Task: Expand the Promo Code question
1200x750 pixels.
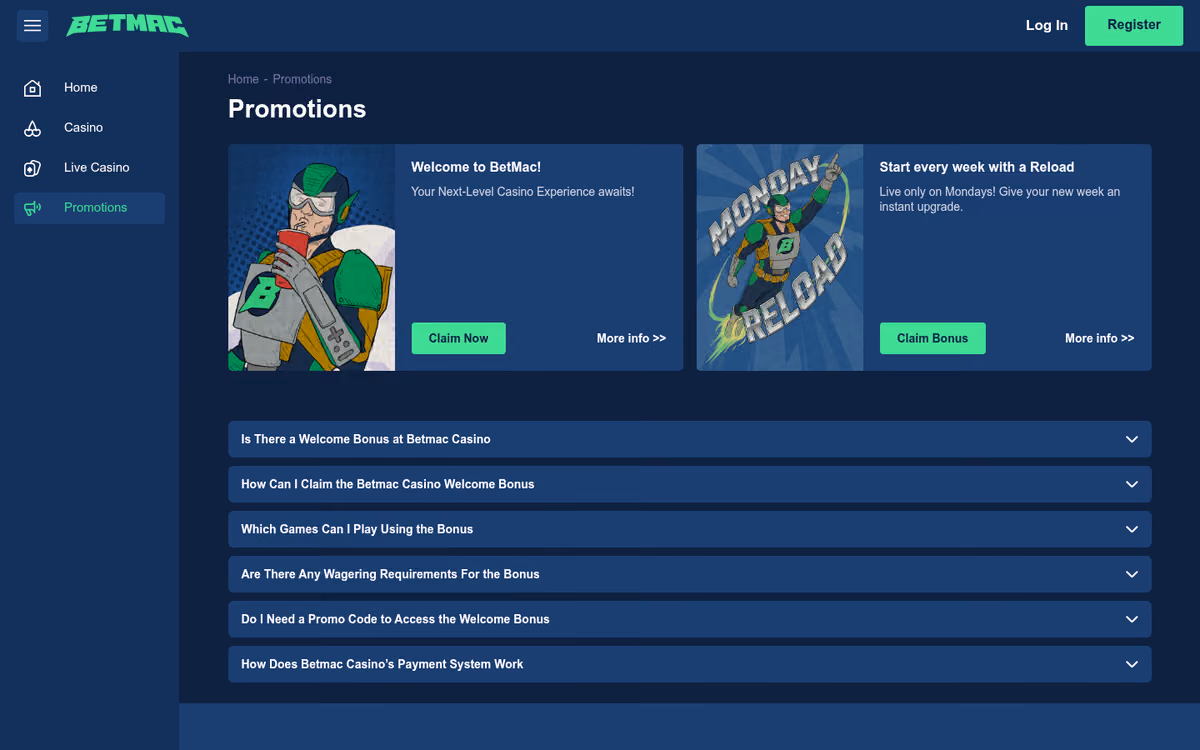Action: [690, 619]
